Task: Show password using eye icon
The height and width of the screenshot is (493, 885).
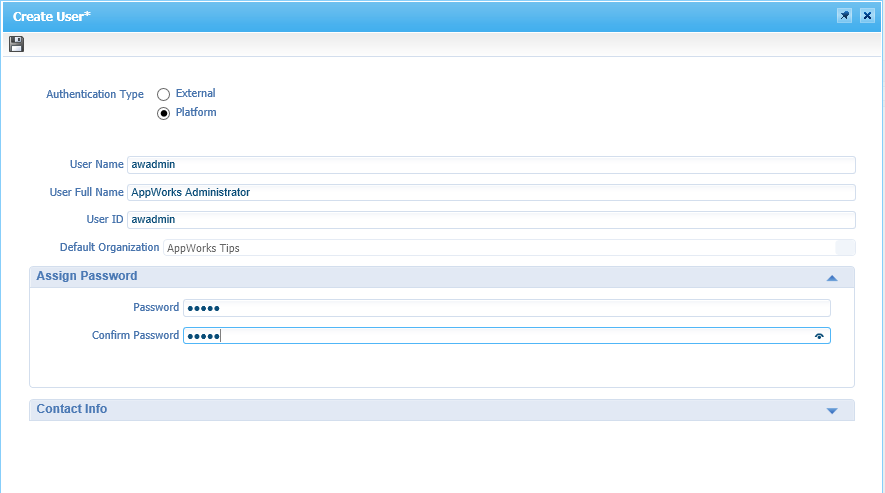Action: point(819,336)
